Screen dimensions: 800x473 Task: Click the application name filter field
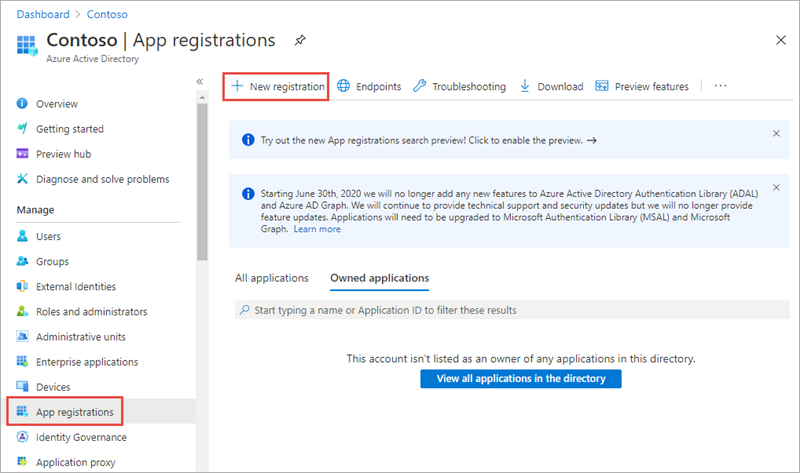512,310
